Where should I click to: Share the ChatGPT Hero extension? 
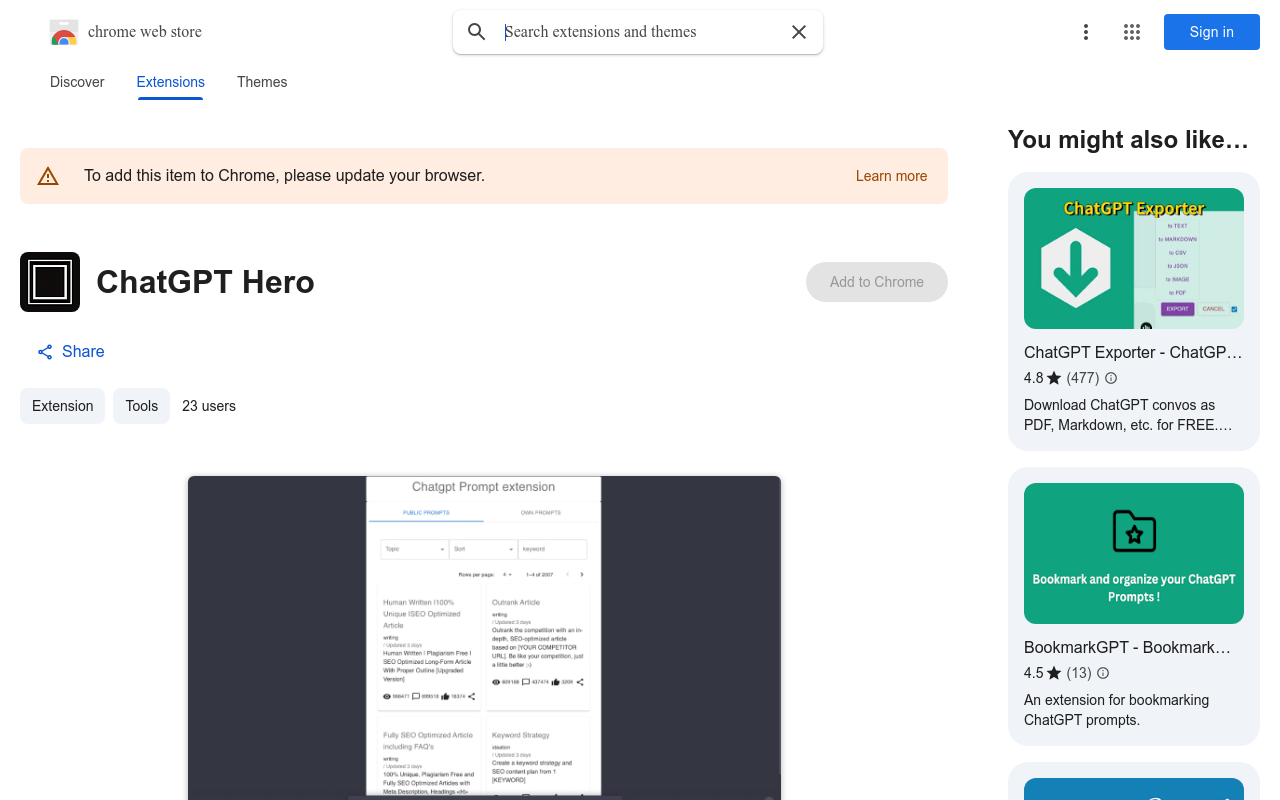click(71, 352)
